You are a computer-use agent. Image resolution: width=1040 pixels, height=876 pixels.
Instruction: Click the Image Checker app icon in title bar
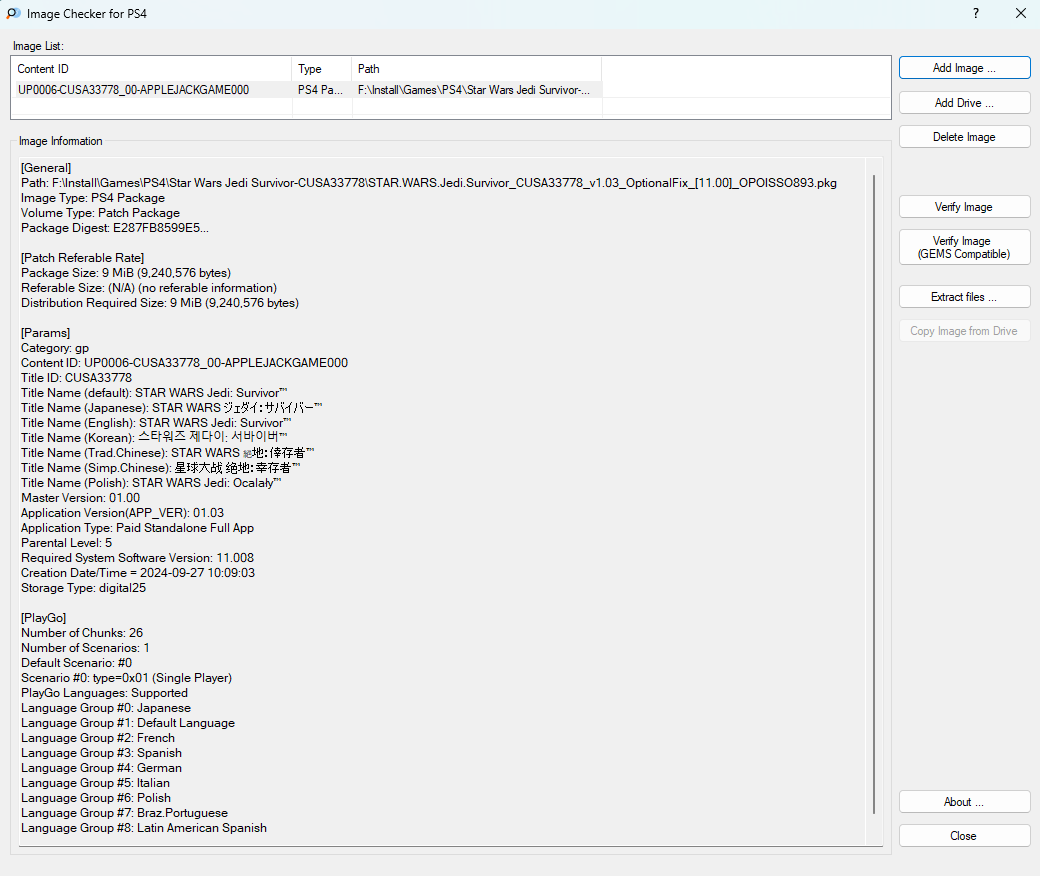tap(14, 14)
